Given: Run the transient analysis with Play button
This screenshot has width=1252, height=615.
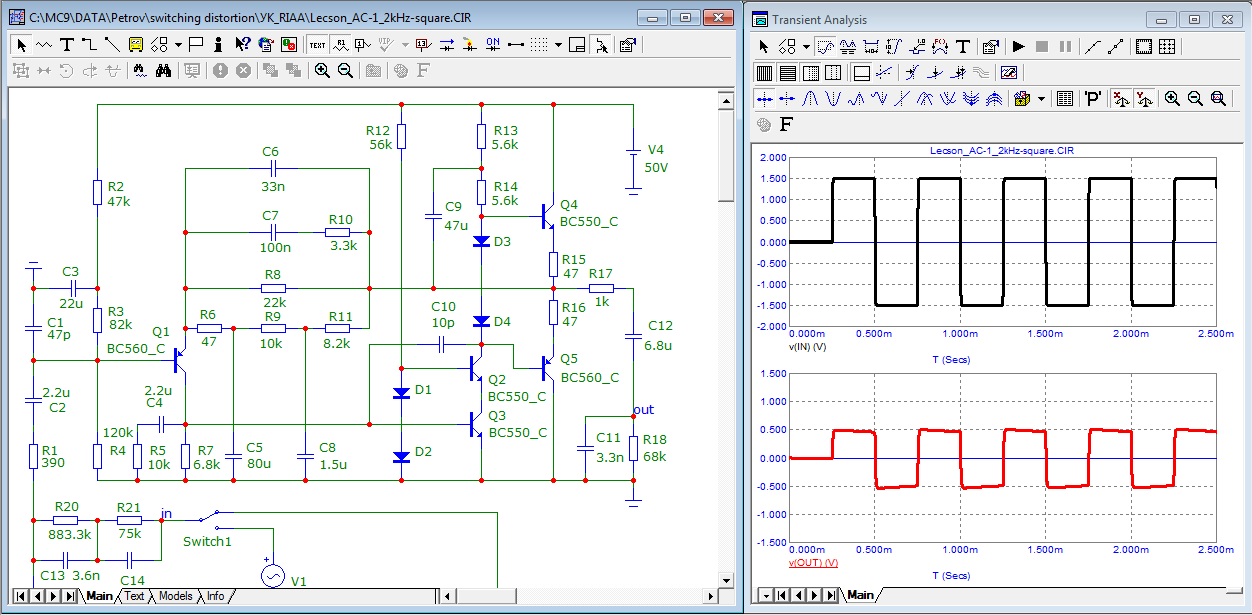Looking at the screenshot, I should coord(1019,46).
